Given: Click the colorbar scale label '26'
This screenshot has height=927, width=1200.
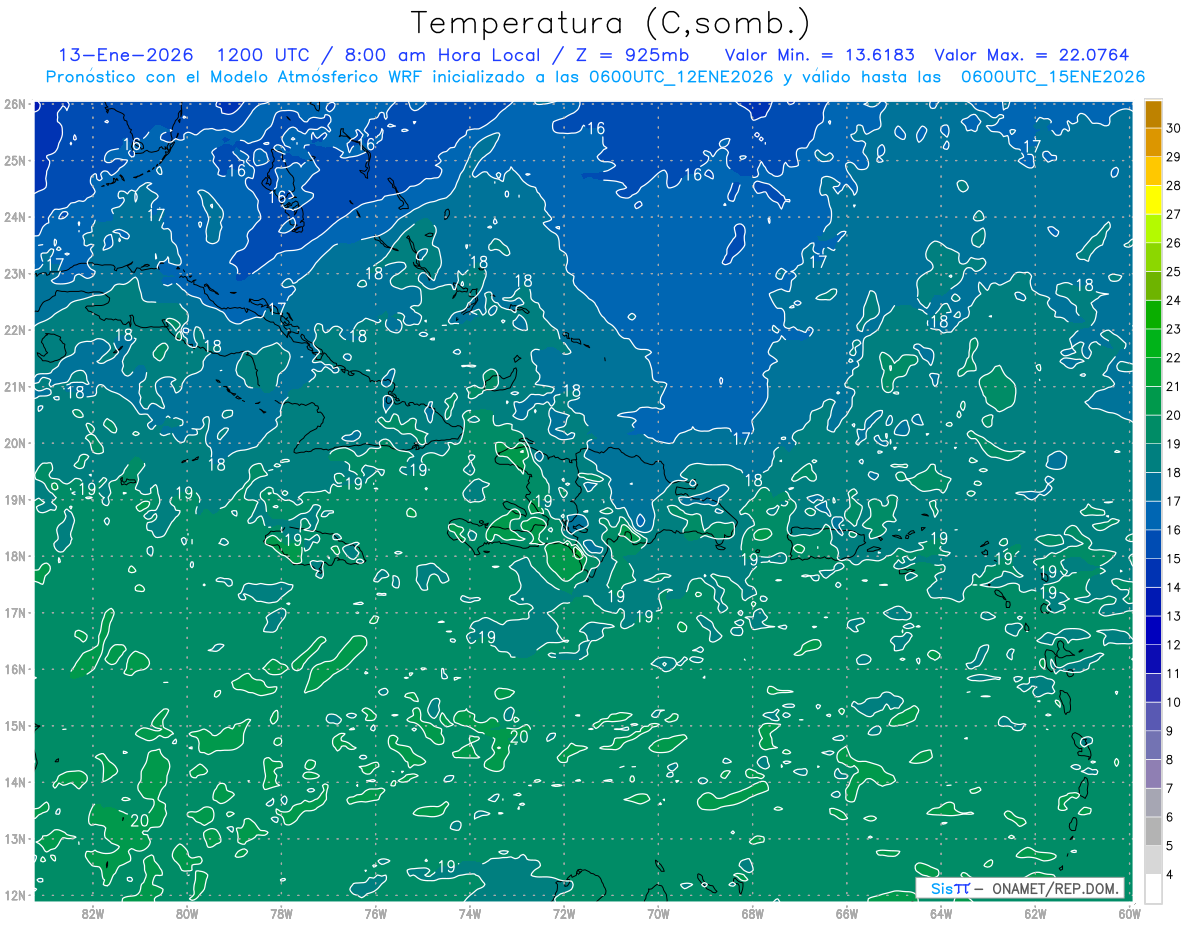Looking at the screenshot, I should (x=1174, y=243).
